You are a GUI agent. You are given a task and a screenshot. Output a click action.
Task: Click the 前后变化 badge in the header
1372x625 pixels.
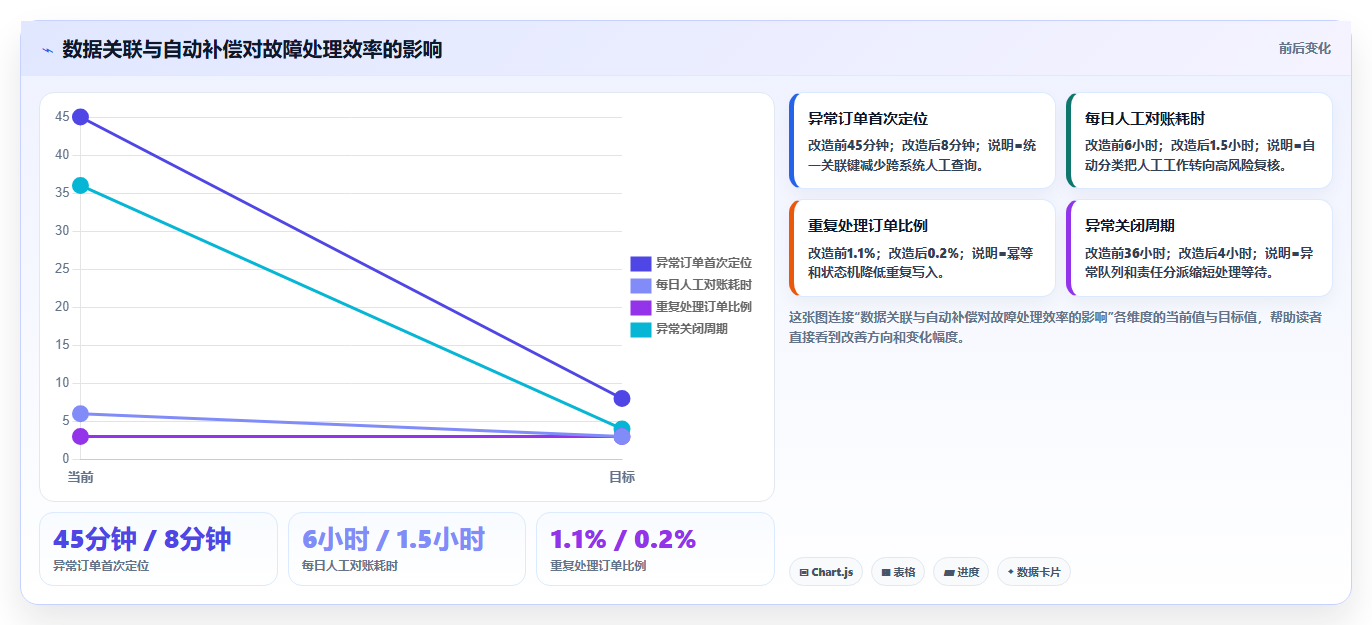(x=1304, y=48)
